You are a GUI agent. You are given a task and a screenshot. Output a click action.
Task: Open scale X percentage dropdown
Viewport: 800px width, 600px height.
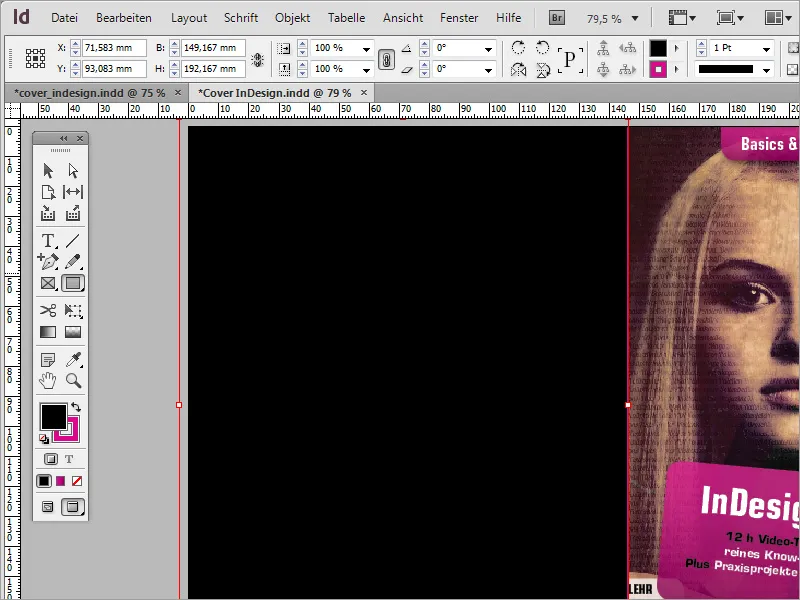366,49
